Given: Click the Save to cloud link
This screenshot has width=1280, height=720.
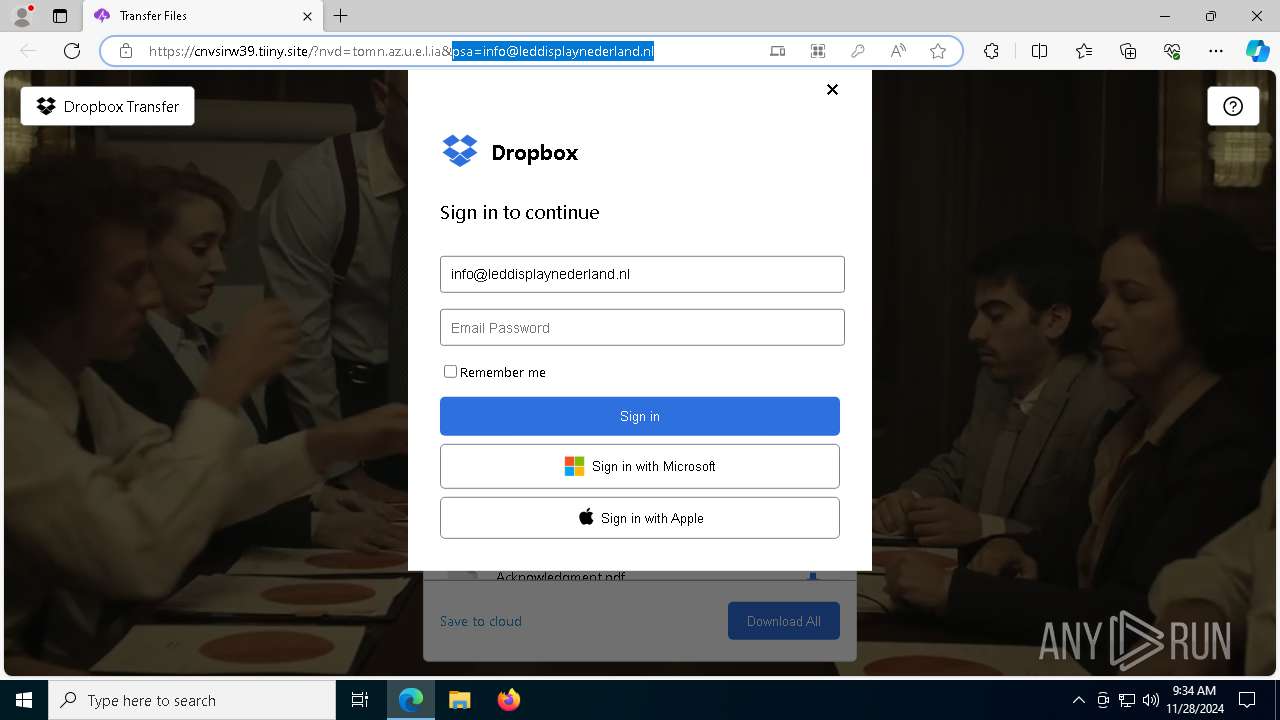Looking at the screenshot, I should (481, 621).
